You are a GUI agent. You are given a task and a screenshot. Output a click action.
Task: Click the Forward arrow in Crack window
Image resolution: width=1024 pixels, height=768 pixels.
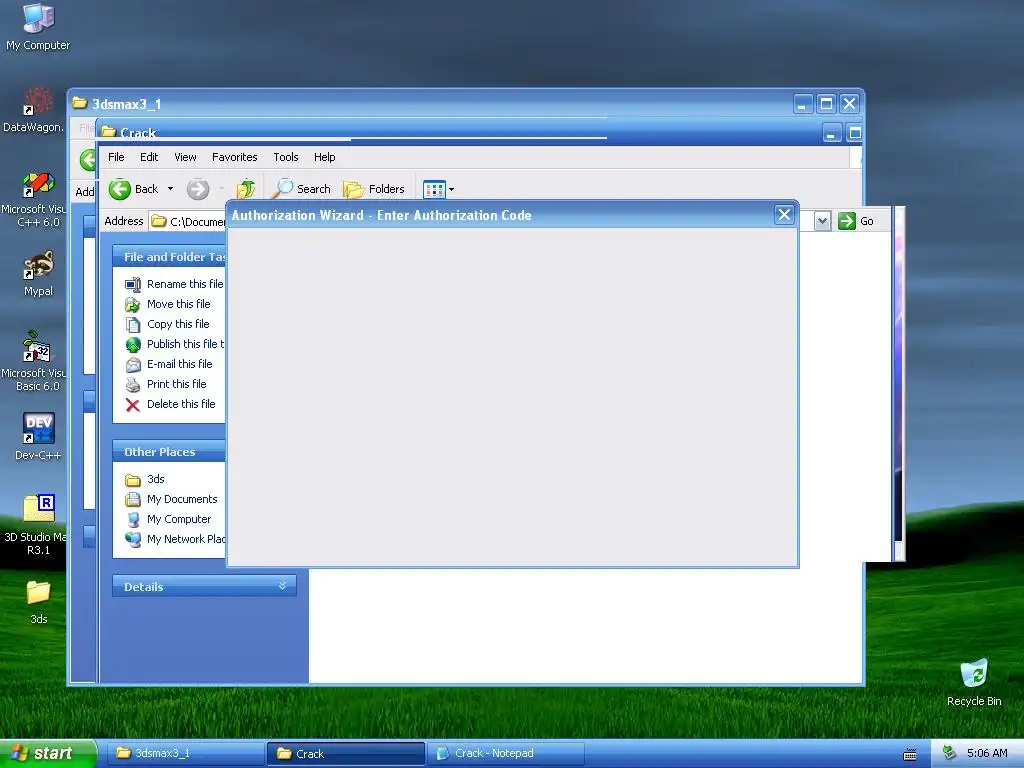pyautogui.click(x=198, y=189)
